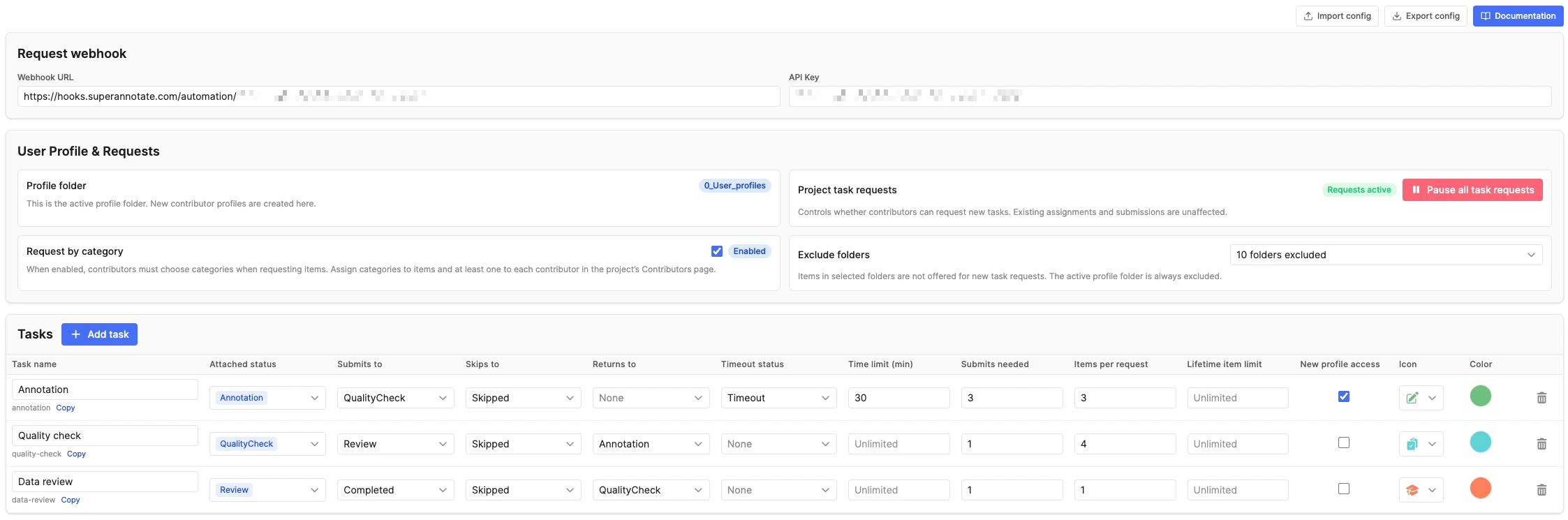Delete the Quality check task row

tap(1541, 444)
